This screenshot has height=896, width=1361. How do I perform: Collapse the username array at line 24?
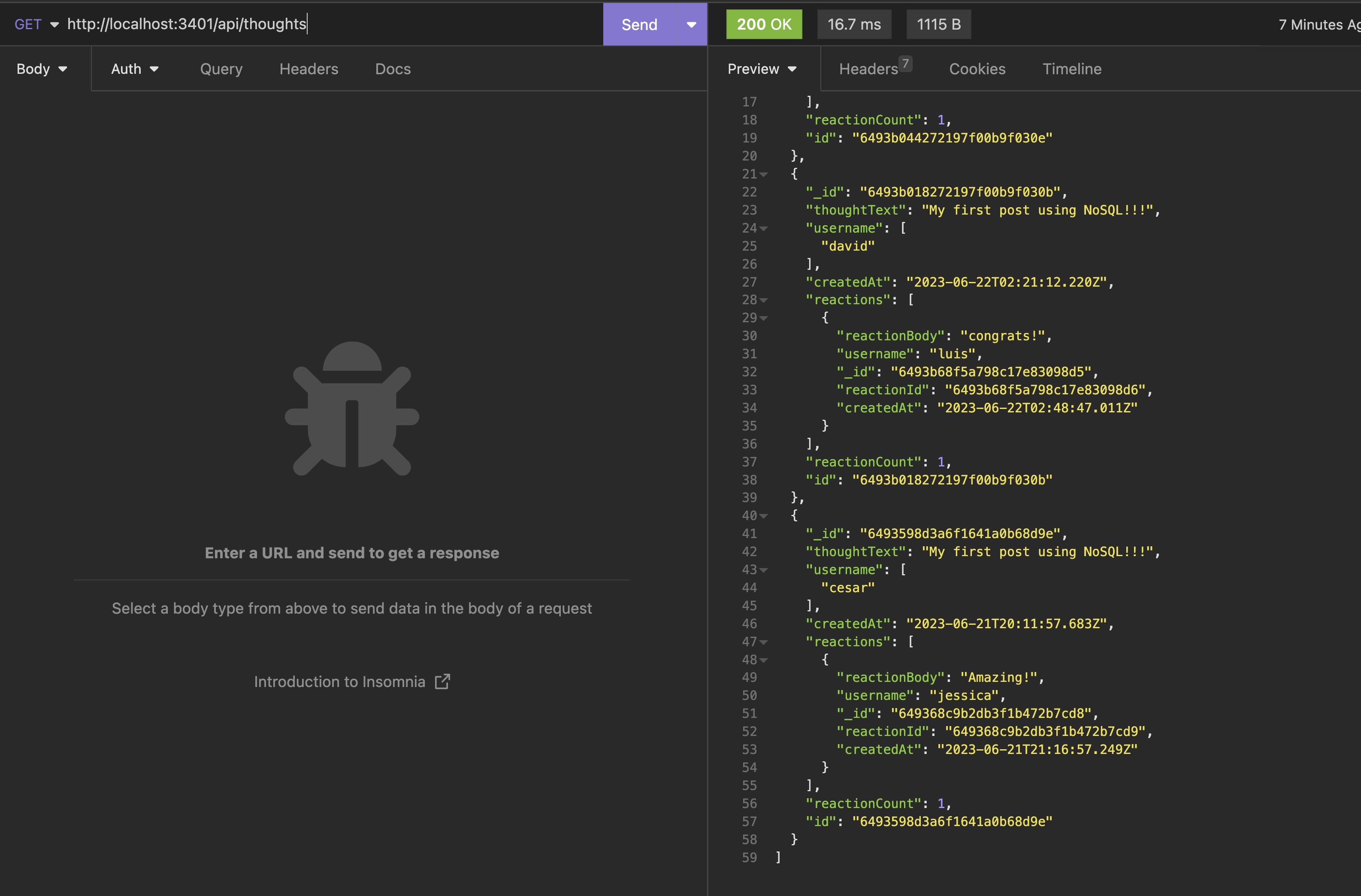click(x=763, y=229)
